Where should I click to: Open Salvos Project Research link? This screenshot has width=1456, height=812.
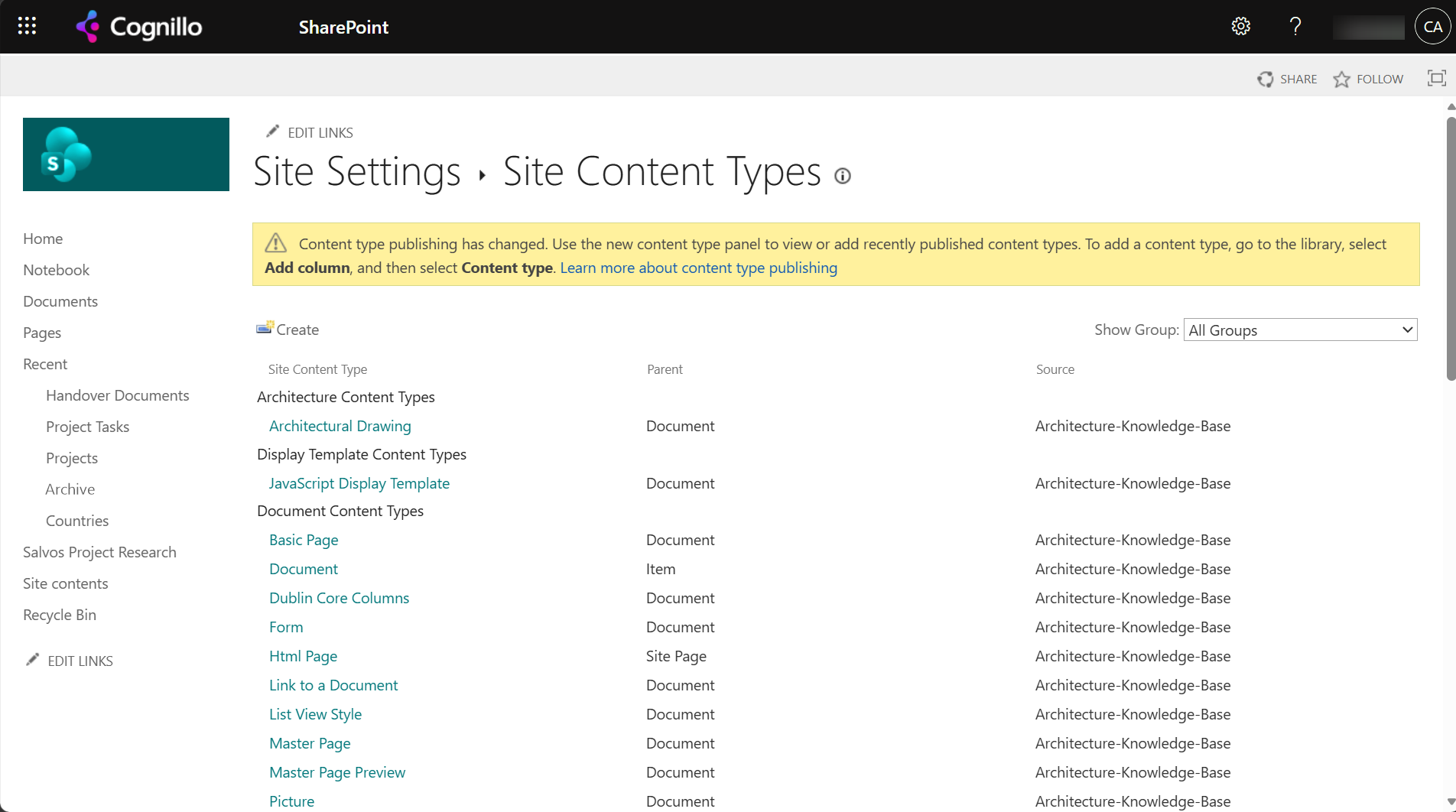(99, 552)
